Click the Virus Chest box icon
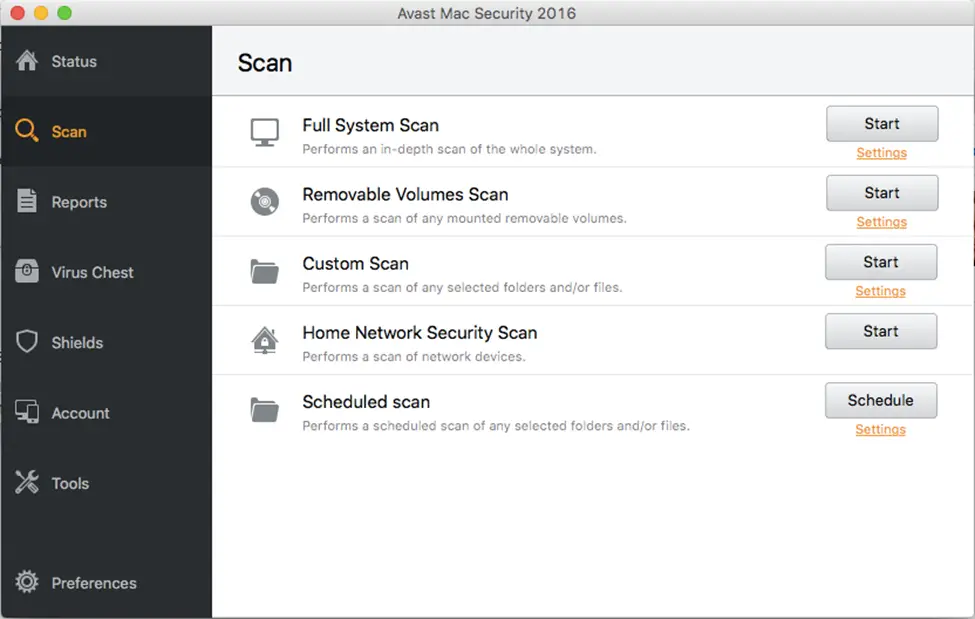The image size is (975, 619). click(27, 271)
